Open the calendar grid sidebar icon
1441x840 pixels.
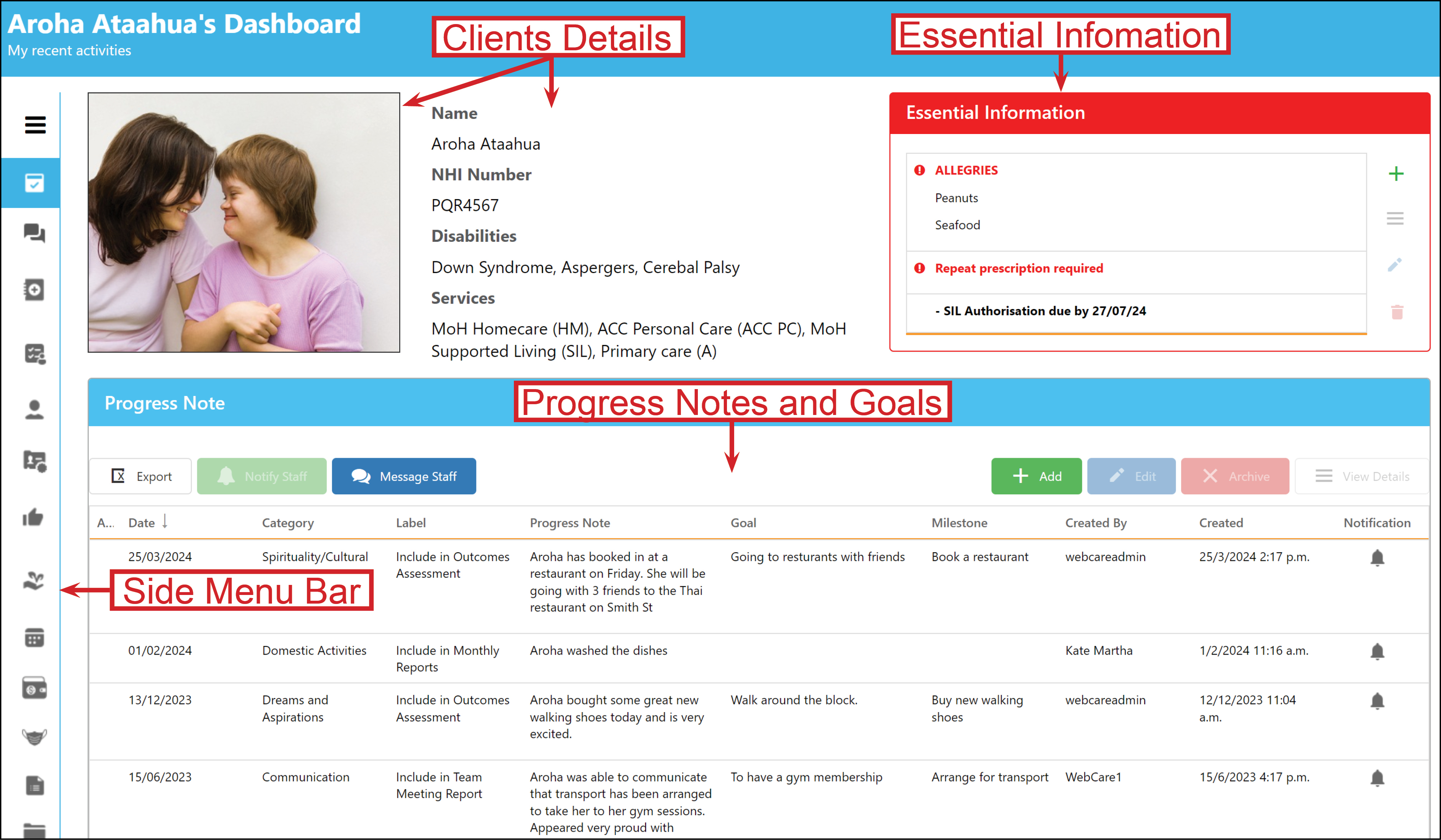[34, 637]
